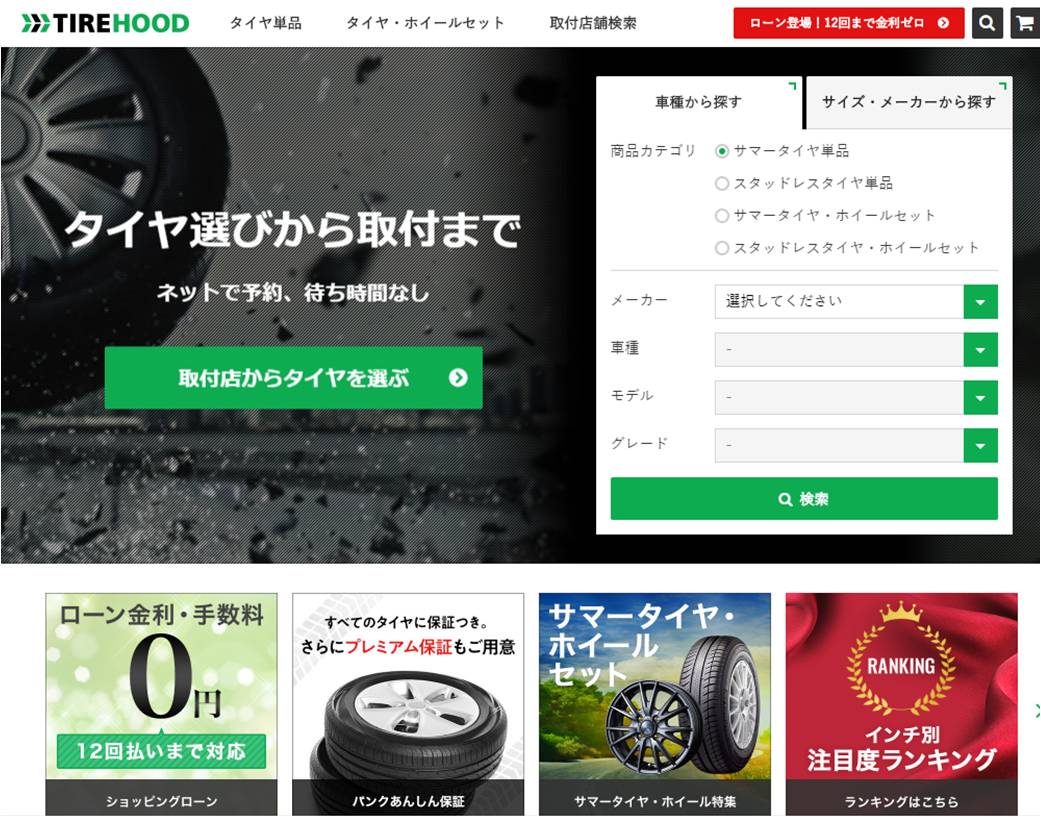The image size is (1041, 817).
Task: Click the magnifier icon inside green 検索 button
Action: coord(785,499)
